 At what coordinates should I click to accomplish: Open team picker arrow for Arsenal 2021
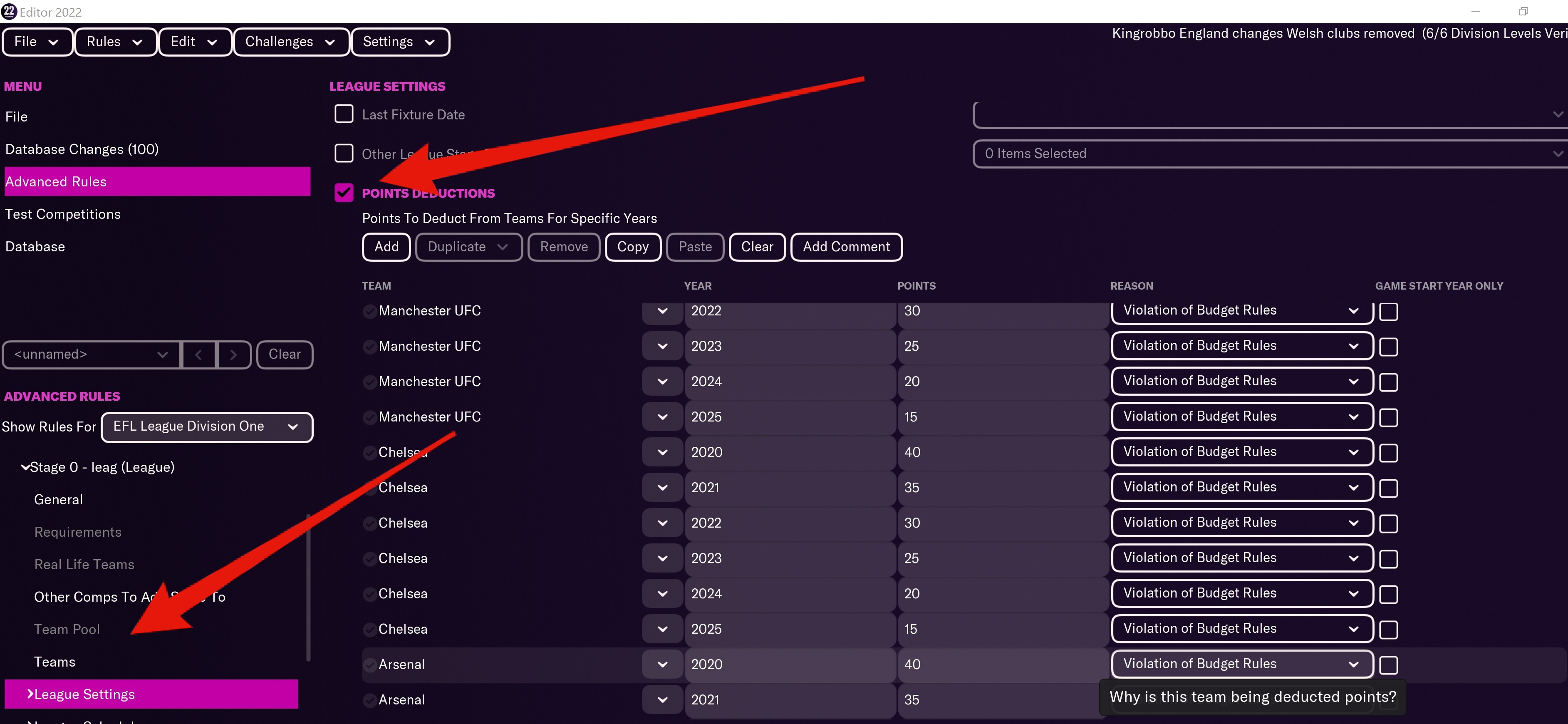[662, 700]
